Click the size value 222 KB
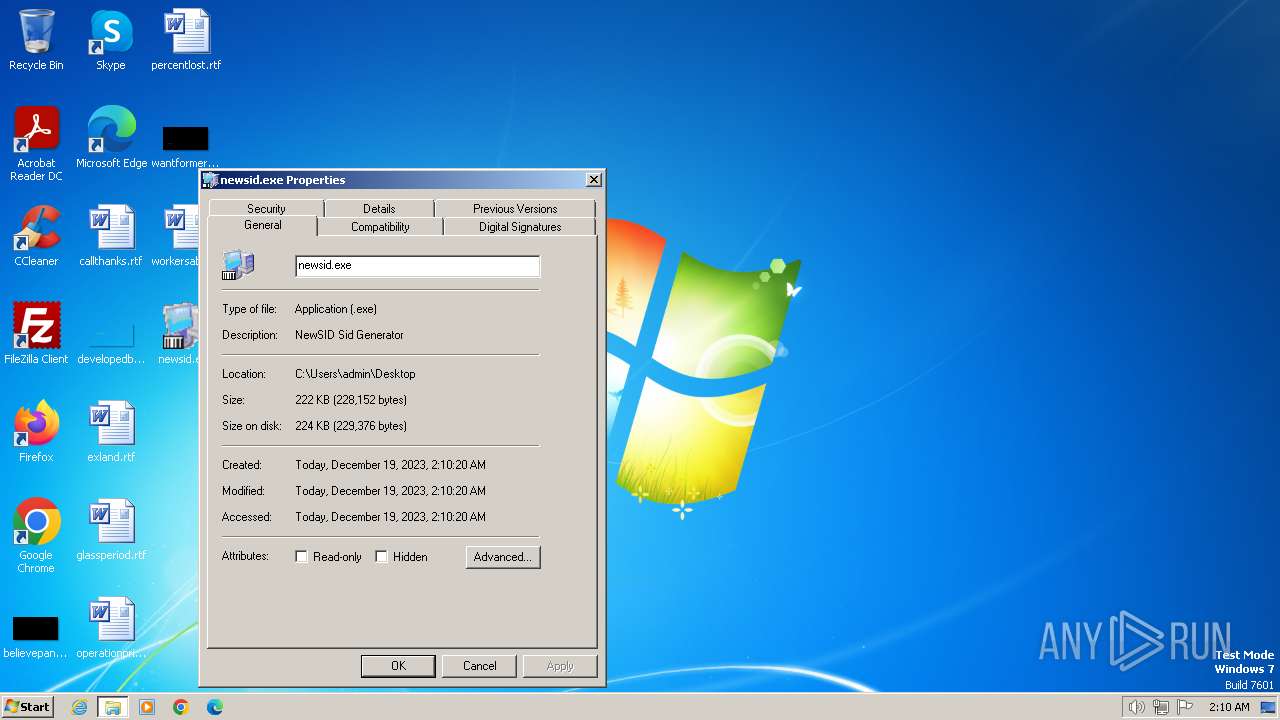The width and height of the screenshot is (1280, 720). pos(351,400)
